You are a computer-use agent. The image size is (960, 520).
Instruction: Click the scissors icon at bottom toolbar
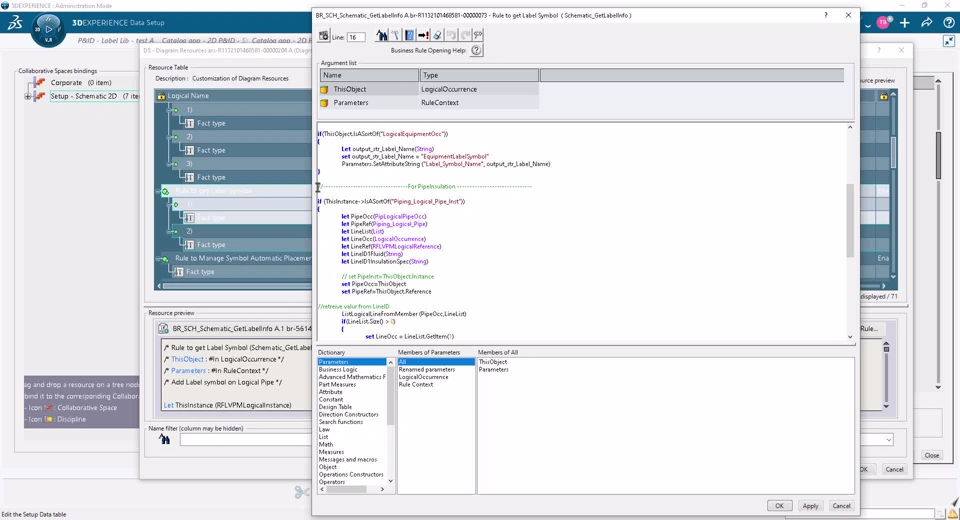click(301, 492)
